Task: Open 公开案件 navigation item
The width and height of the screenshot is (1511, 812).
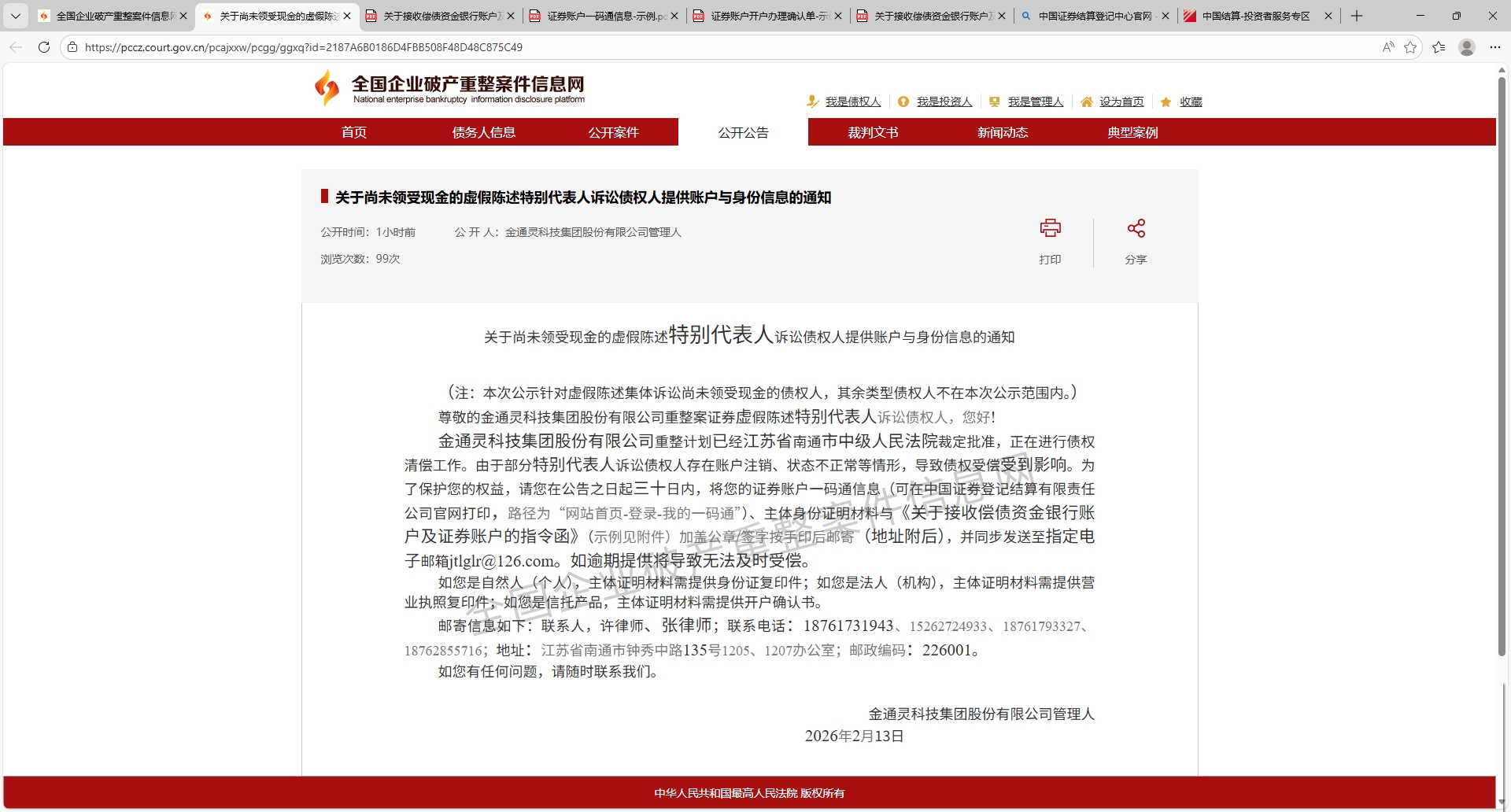Action: pos(613,132)
